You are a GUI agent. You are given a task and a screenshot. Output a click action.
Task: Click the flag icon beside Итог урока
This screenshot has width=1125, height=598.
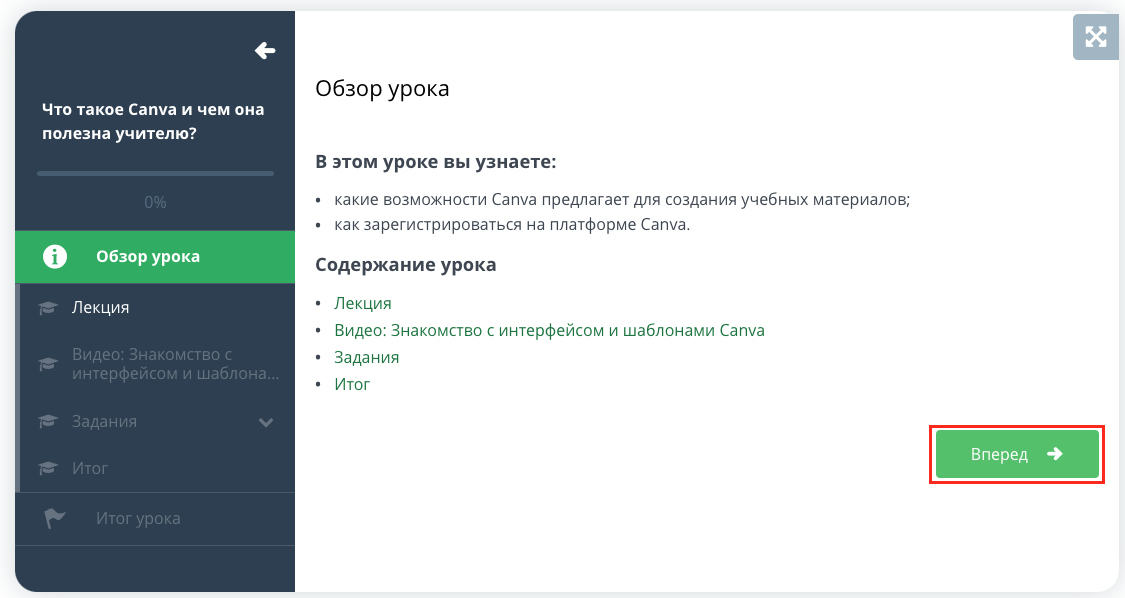[x=55, y=518]
